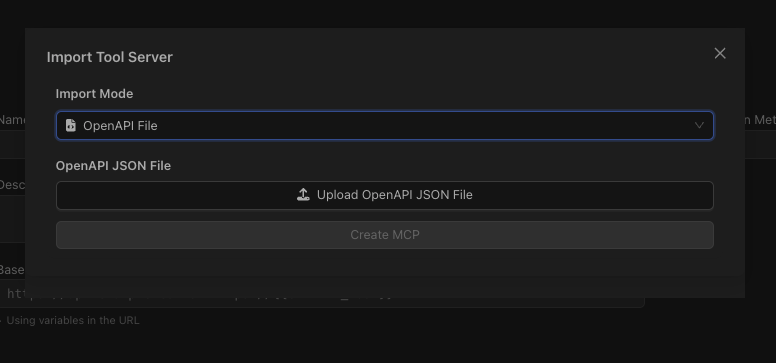Click 'Using variables in the URL' text
The height and width of the screenshot is (363, 776).
point(73,320)
